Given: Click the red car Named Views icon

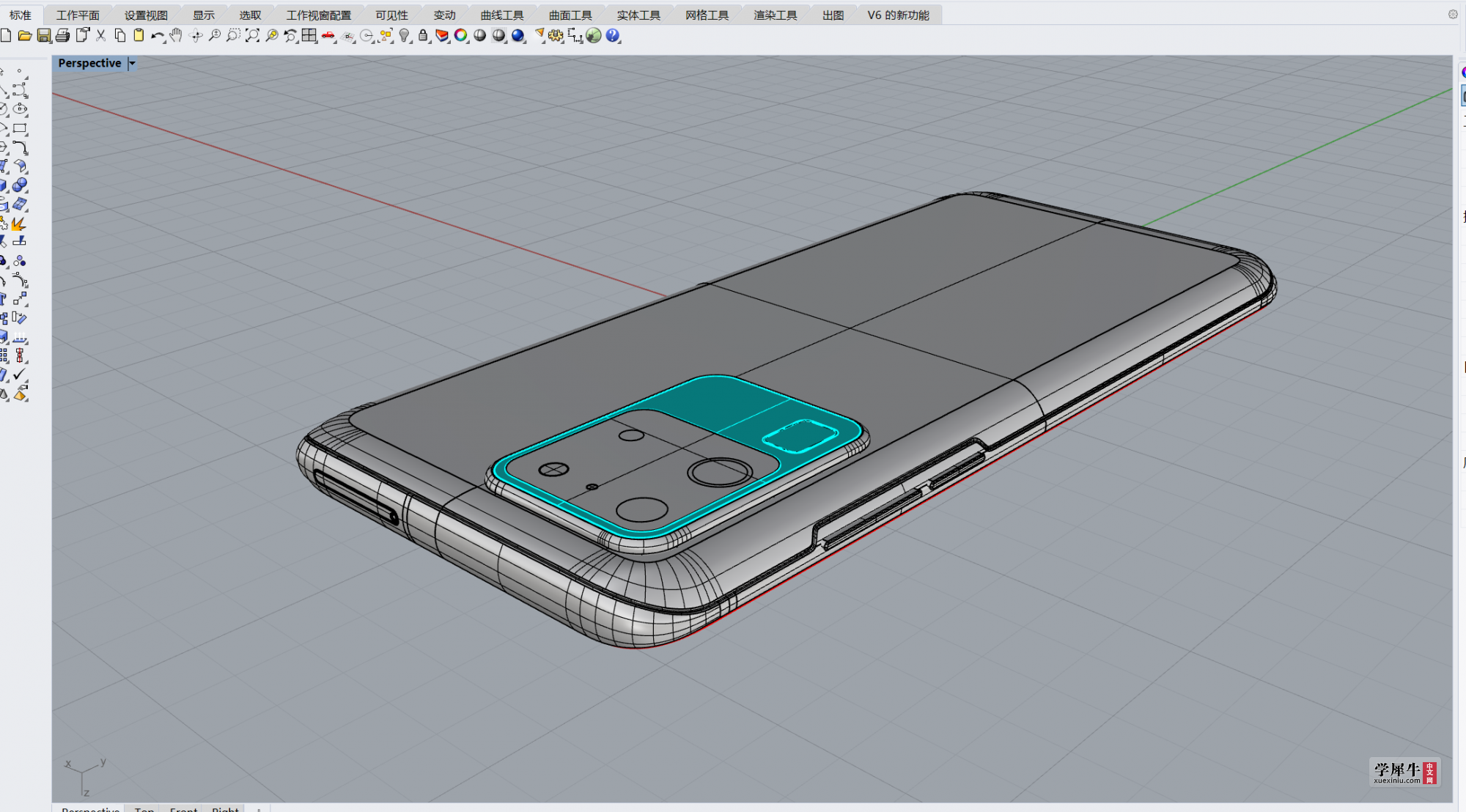Looking at the screenshot, I should tap(328, 35).
